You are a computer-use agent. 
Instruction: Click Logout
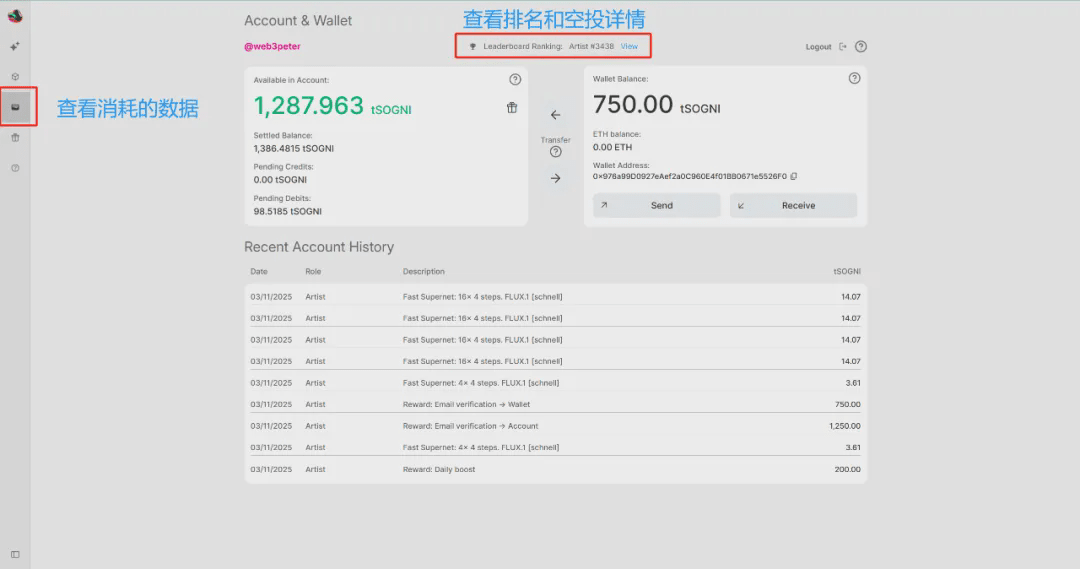click(819, 47)
